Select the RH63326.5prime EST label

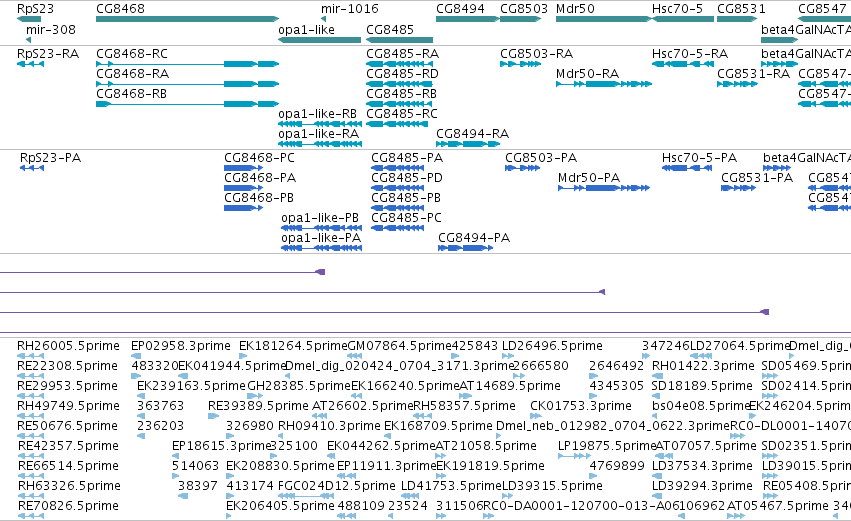click(x=69, y=486)
